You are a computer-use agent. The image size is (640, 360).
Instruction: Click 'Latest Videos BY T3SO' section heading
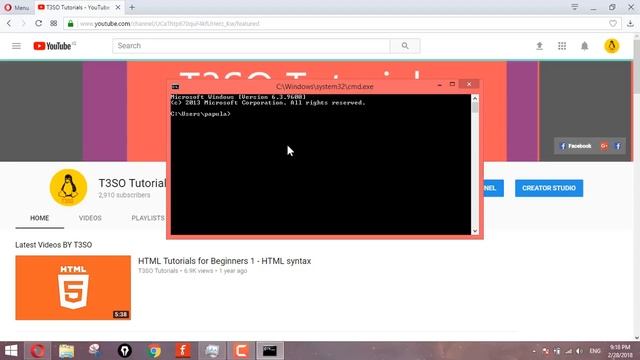pyautogui.click(x=53, y=245)
